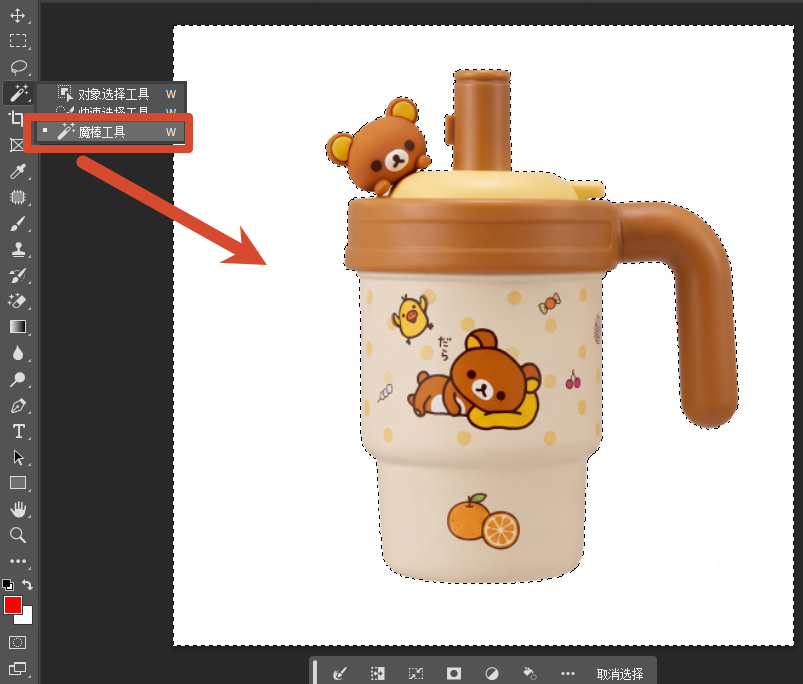Select the Zoom magnifier tool

18,535
